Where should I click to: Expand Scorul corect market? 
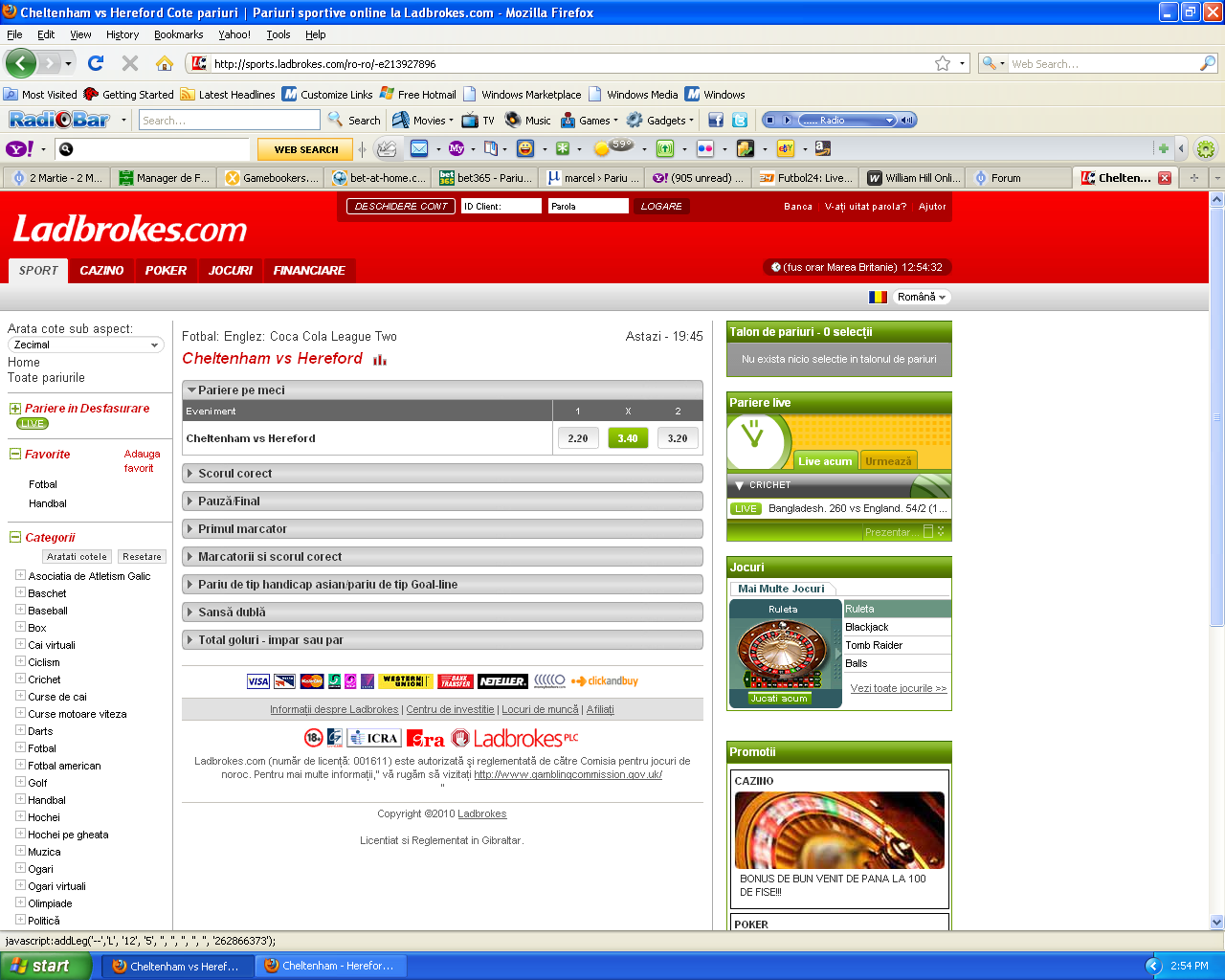pyautogui.click(x=442, y=474)
